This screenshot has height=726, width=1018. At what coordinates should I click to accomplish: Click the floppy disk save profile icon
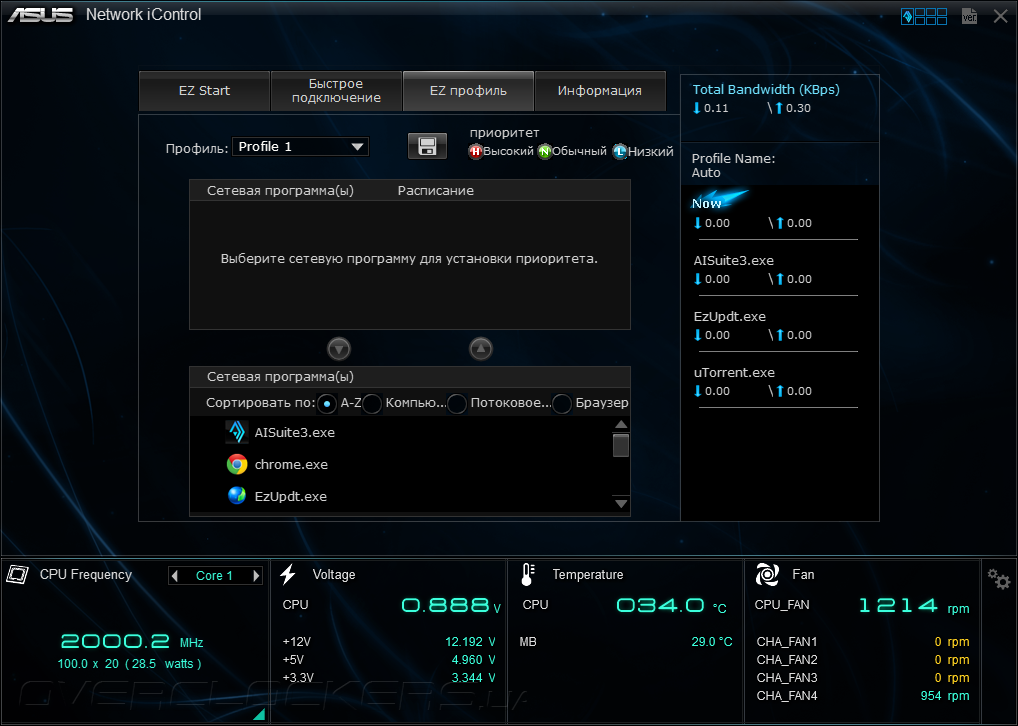click(x=427, y=146)
